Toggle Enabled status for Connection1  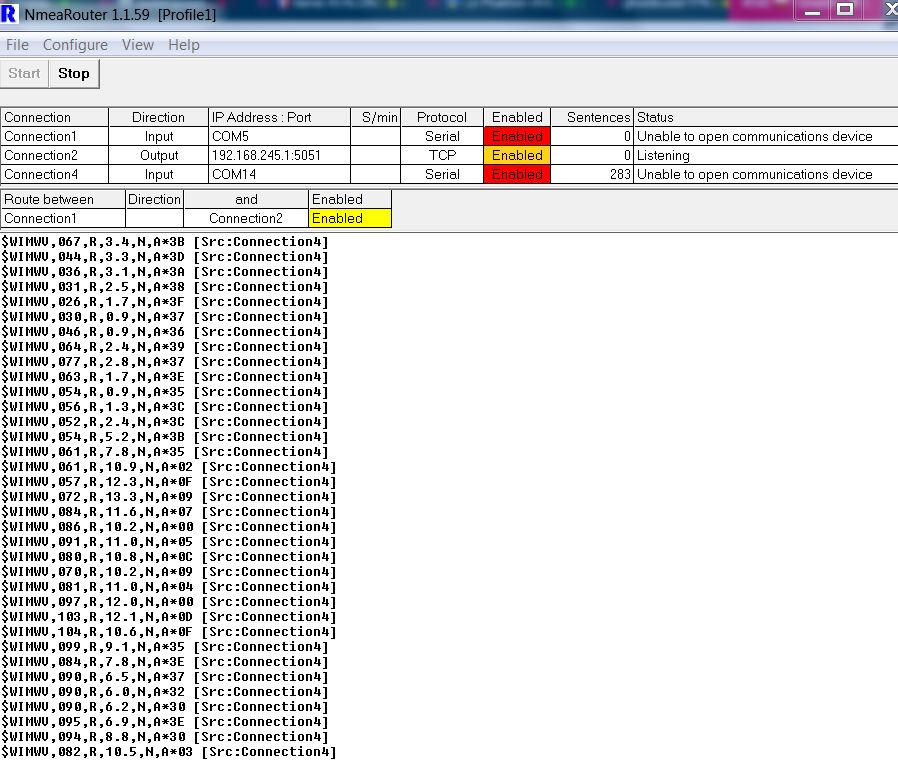(x=517, y=136)
